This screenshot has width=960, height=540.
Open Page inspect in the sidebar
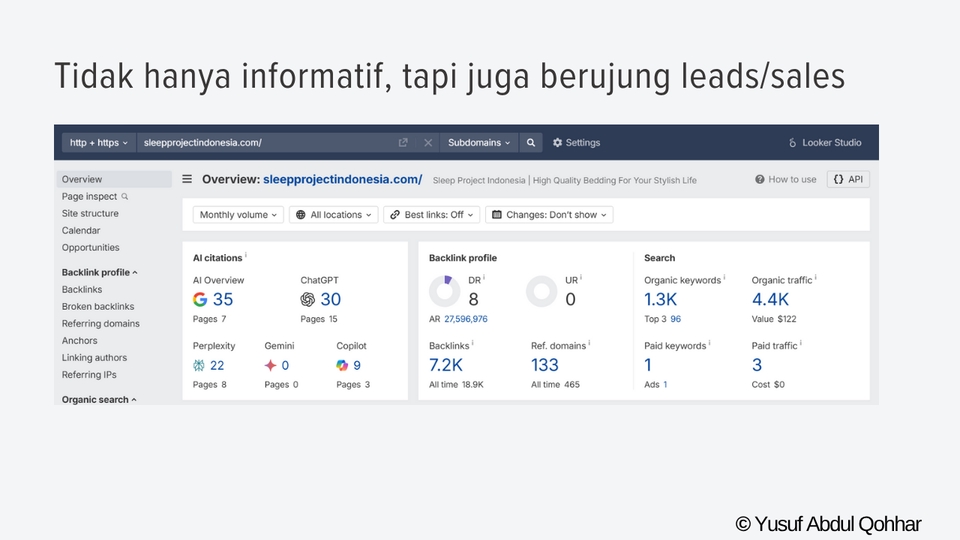89,197
